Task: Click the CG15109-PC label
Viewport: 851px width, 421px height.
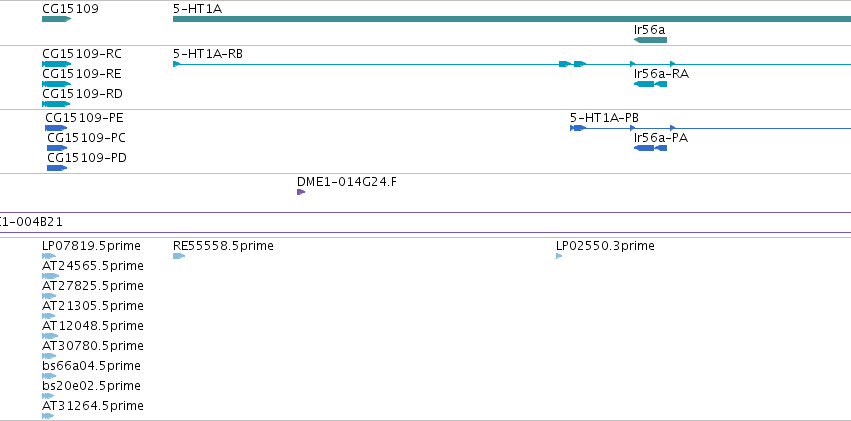Action: tap(86, 138)
